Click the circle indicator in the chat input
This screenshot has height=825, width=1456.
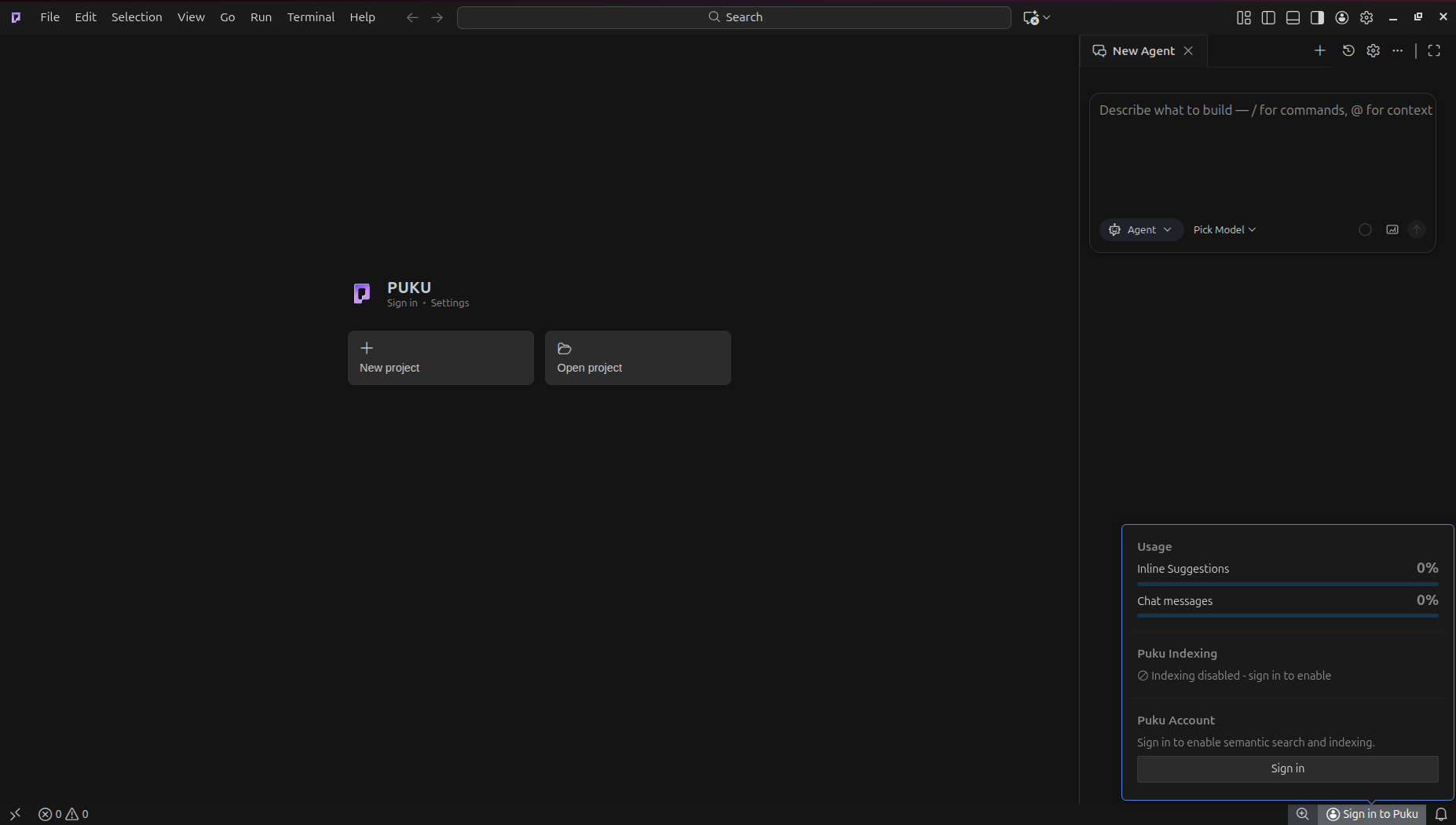point(1365,229)
